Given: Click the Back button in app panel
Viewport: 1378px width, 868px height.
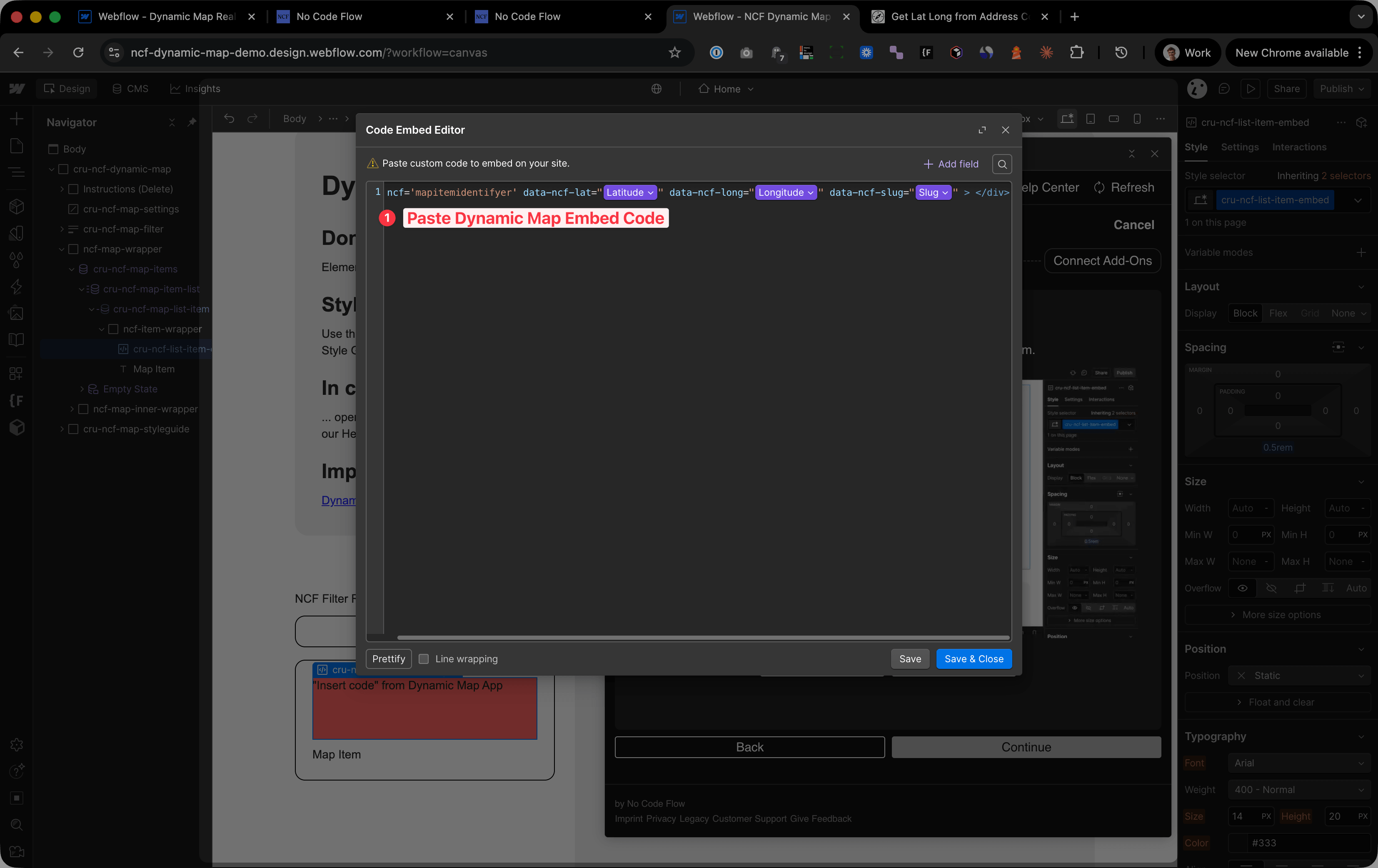Looking at the screenshot, I should [x=750, y=747].
